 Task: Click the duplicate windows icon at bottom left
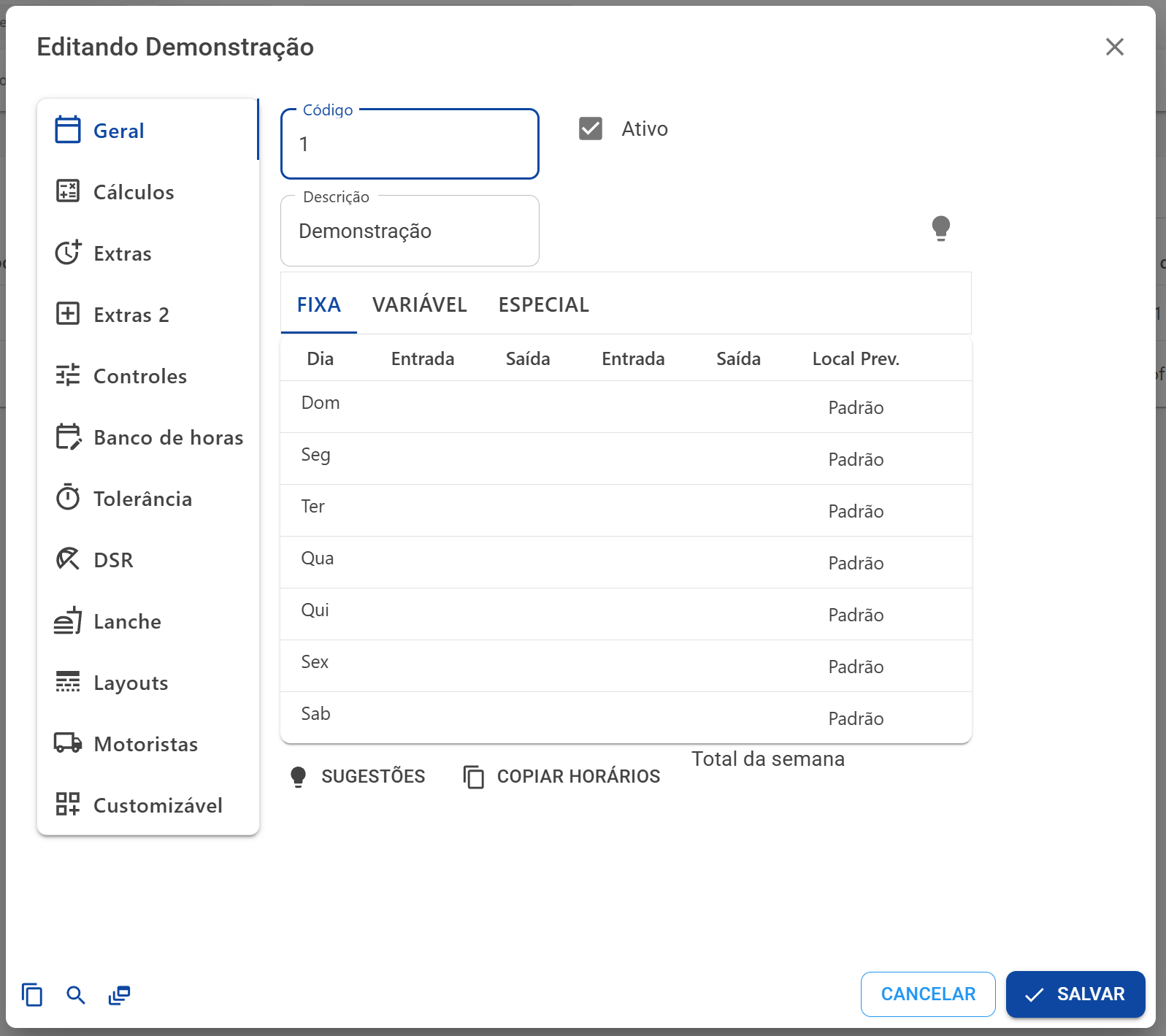tap(120, 994)
